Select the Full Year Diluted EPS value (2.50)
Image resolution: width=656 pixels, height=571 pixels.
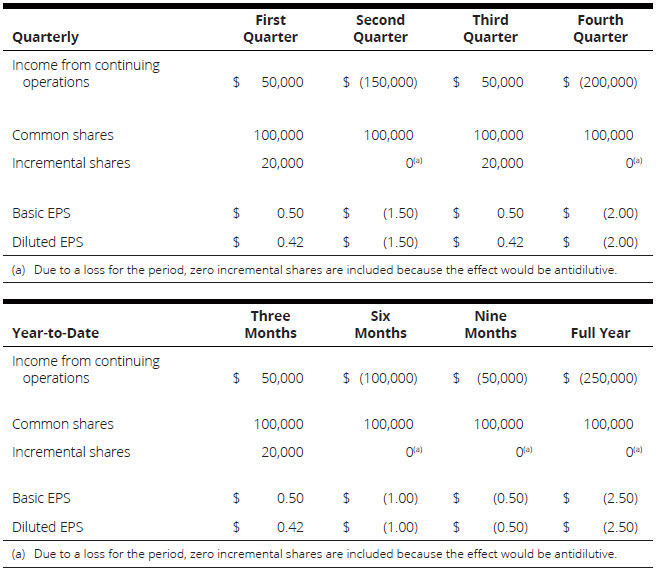[615, 526]
